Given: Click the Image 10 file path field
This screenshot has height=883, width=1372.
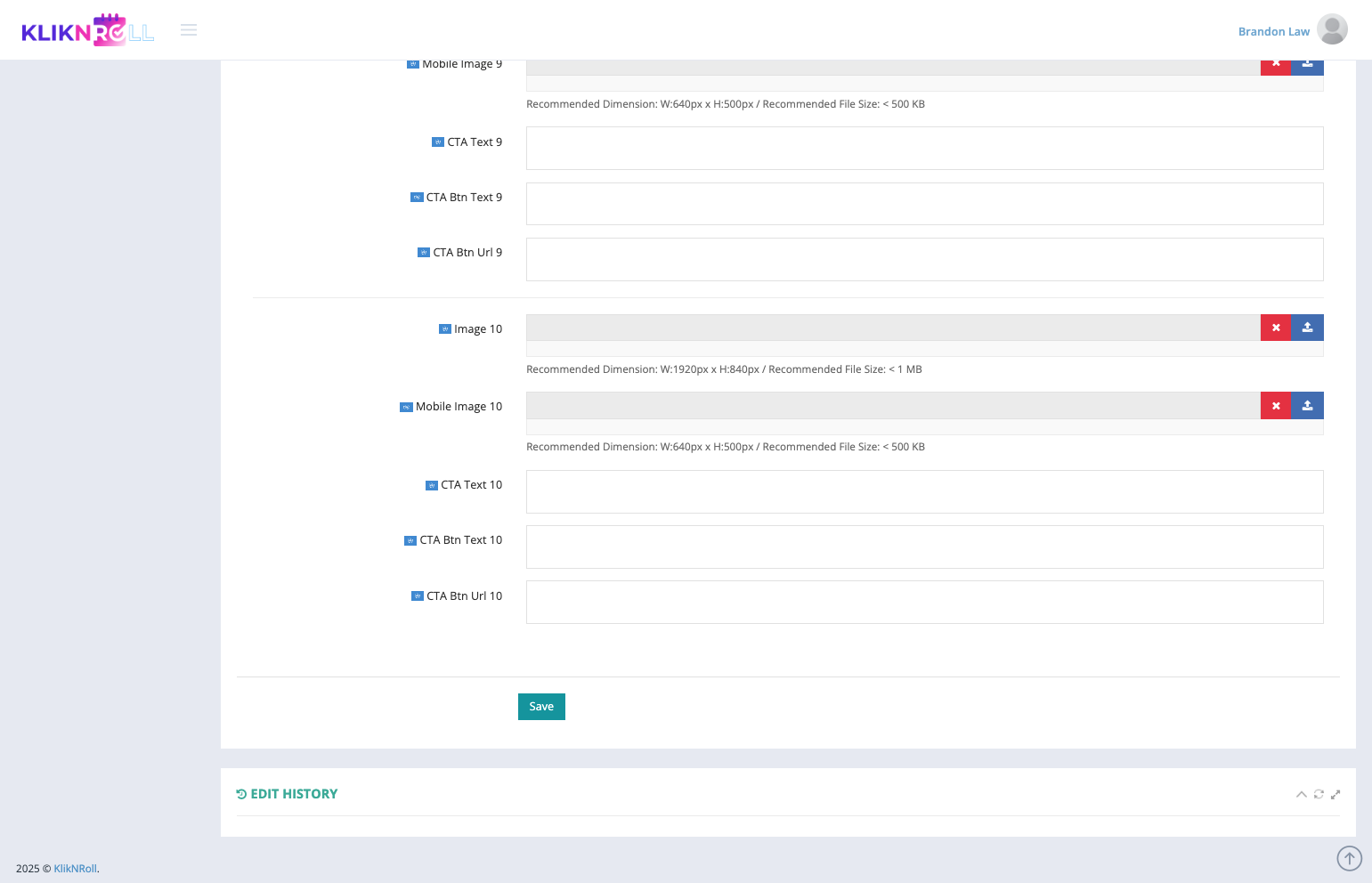Looking at the screenshot, I should pos(893,328).
